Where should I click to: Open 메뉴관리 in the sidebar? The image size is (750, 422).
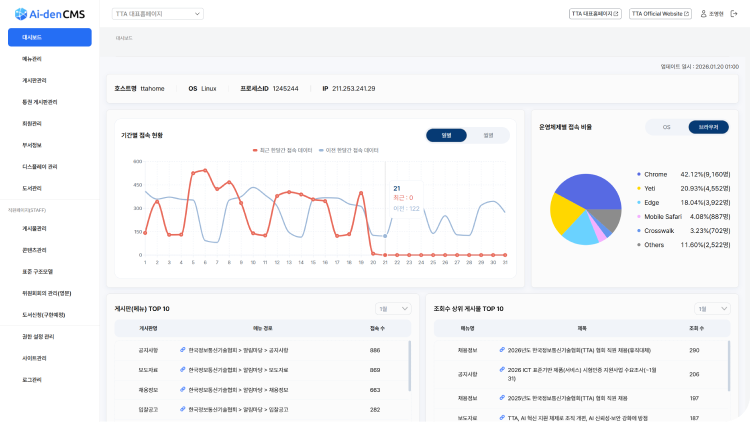point(32,59)
